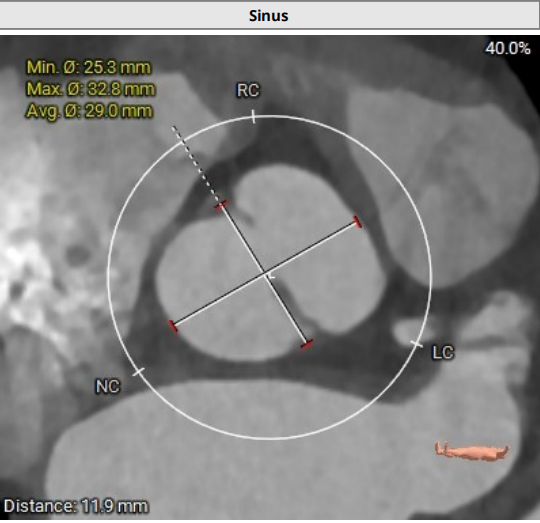Click the orange patient orientation figure
Viewport: 540px width, 523px height.
click(471, 451)
